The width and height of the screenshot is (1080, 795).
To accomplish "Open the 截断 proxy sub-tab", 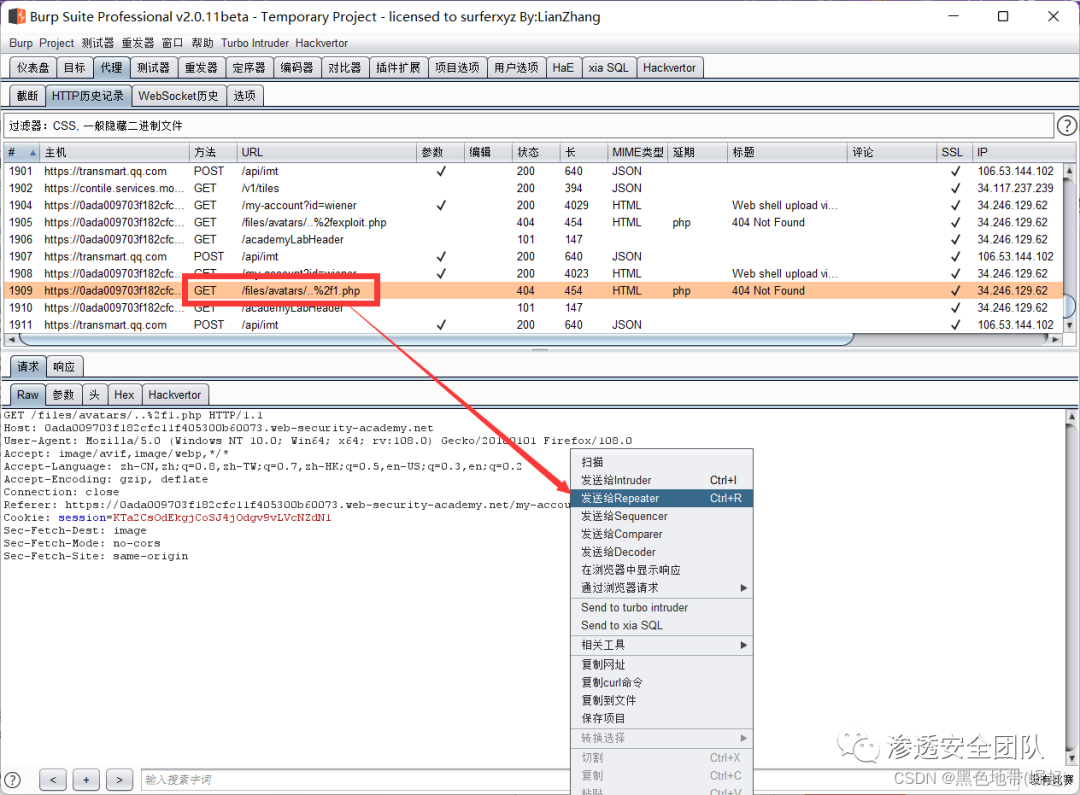I will [x=28, y=96].
